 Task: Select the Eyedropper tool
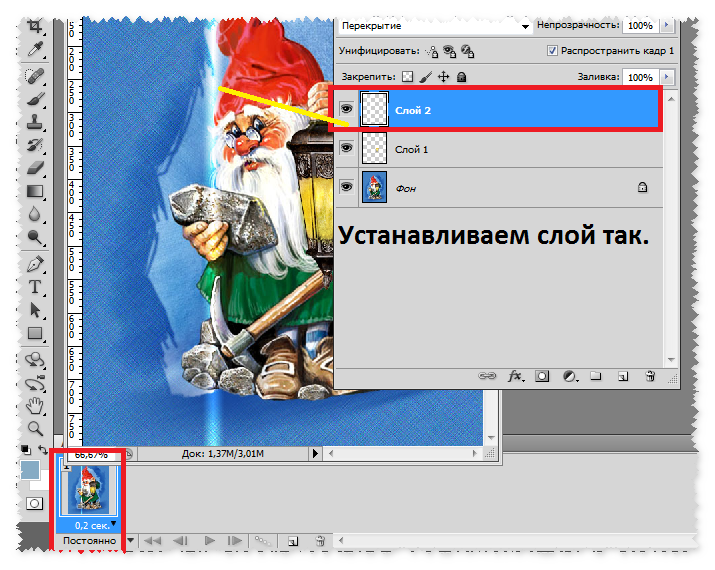click(x=35, y=49)
